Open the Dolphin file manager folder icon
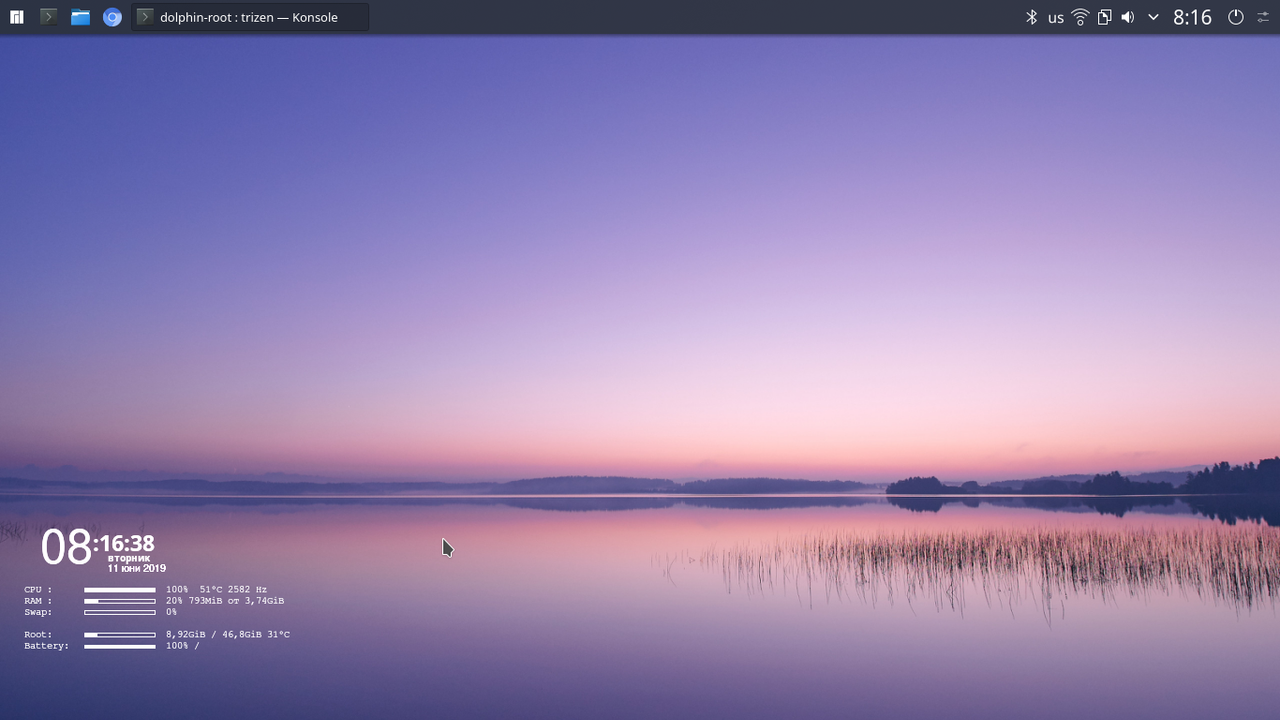 pyautogui.click(x=80, y=17)
